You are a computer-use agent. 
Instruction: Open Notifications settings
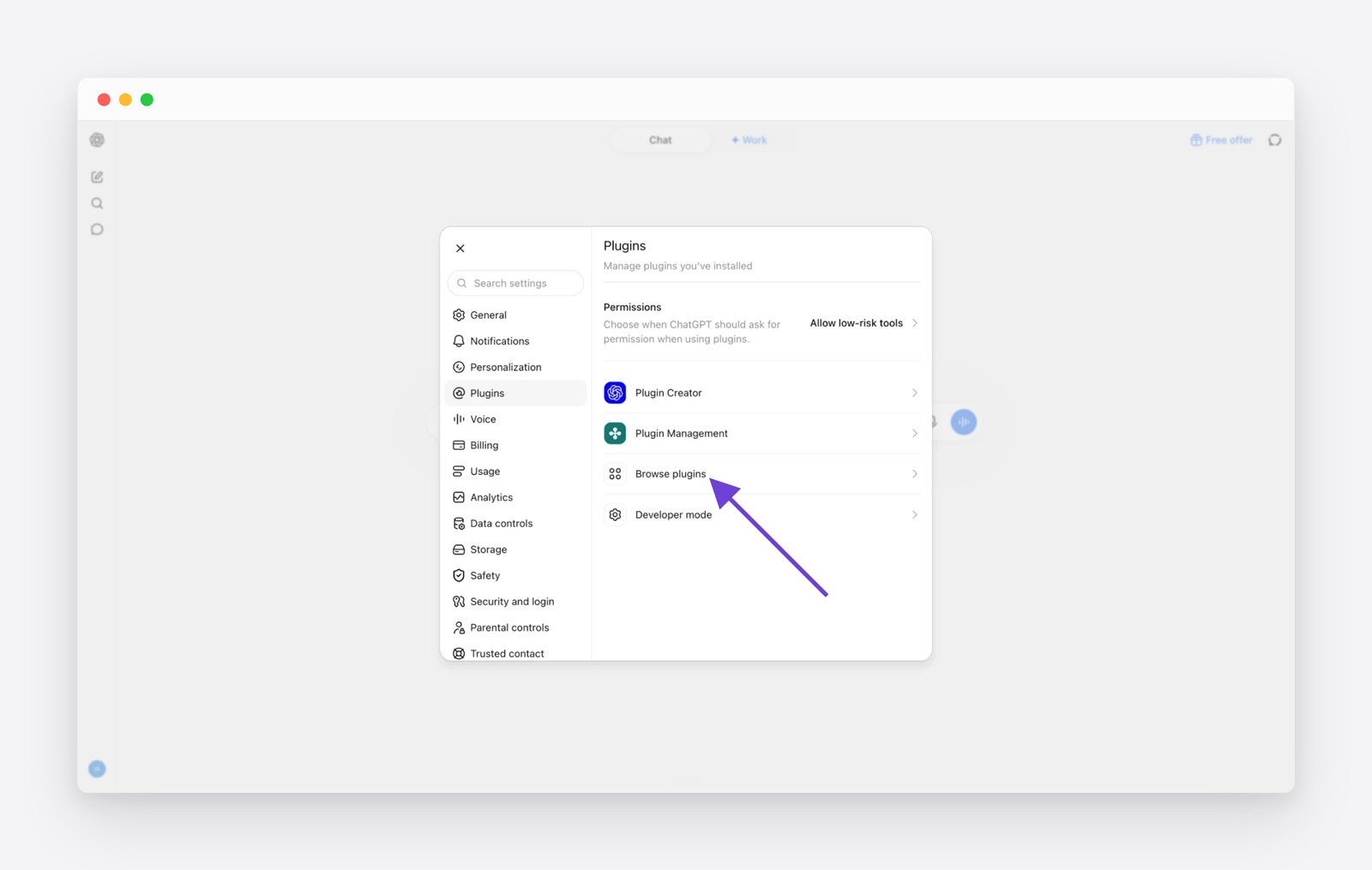tap(515, 341)
